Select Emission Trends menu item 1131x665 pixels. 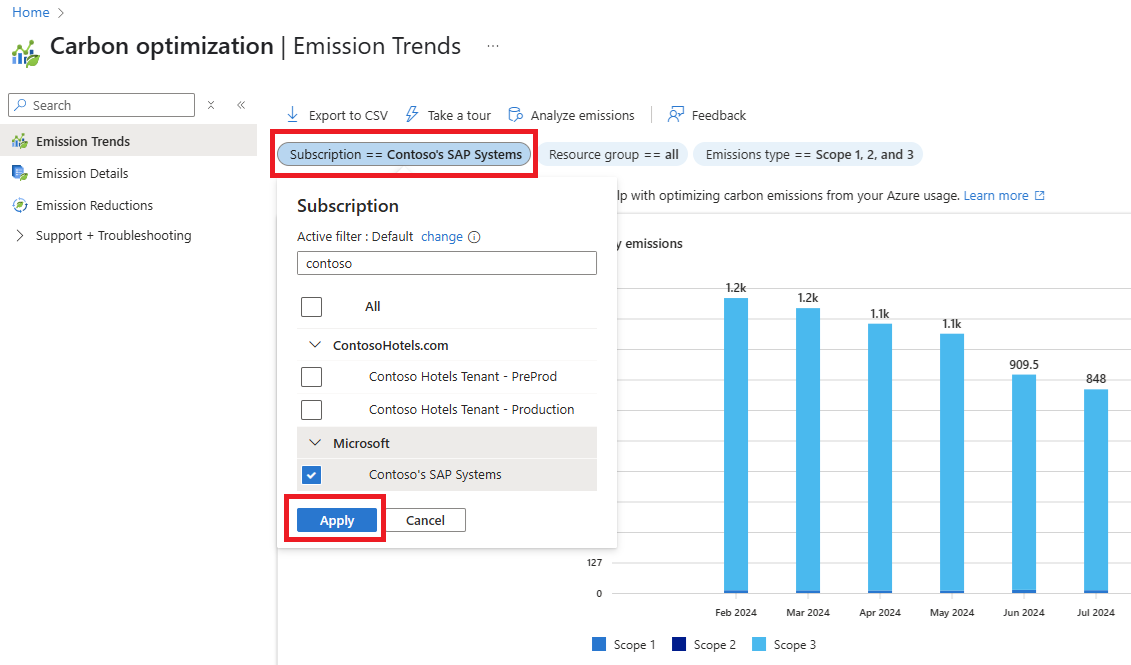pos(128,141)
